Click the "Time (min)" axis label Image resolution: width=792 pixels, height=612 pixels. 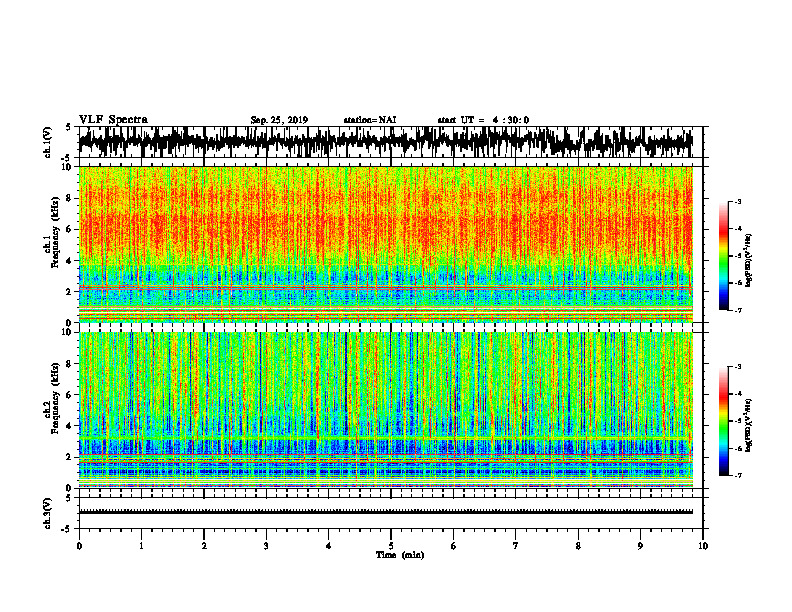pyautogui.click(x=400, y=555)
